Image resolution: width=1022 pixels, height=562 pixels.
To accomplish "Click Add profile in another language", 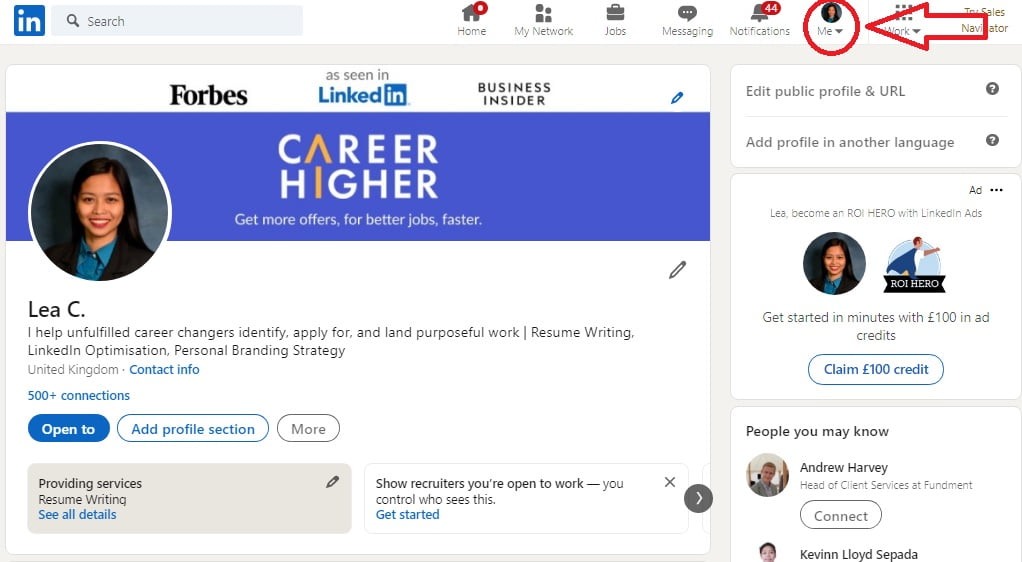I will pyautogui.click(x=850, y=142).
